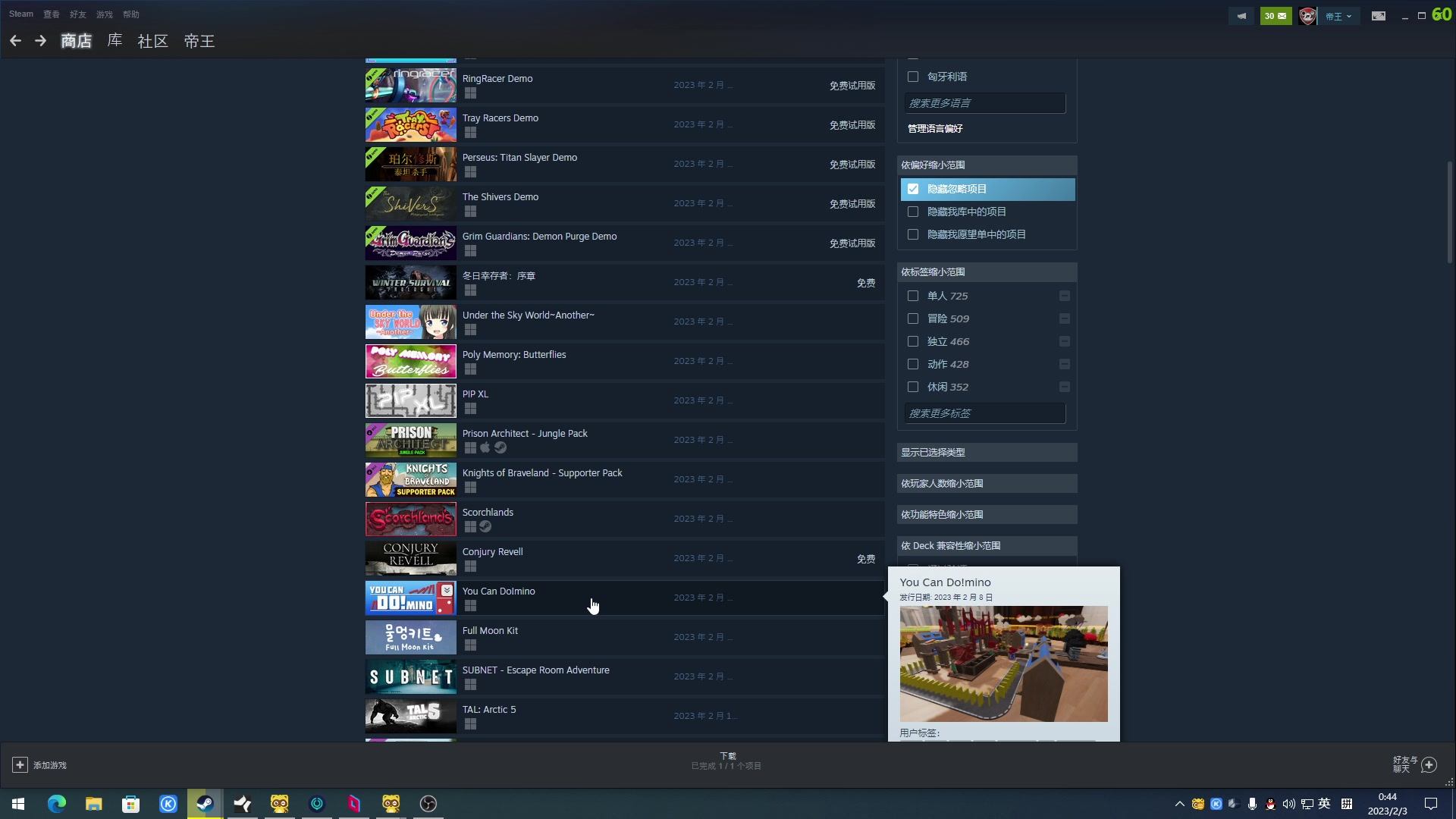Open the QQ penguin tray icon
1456x819 pixels.
click(x=1270, y=804)
